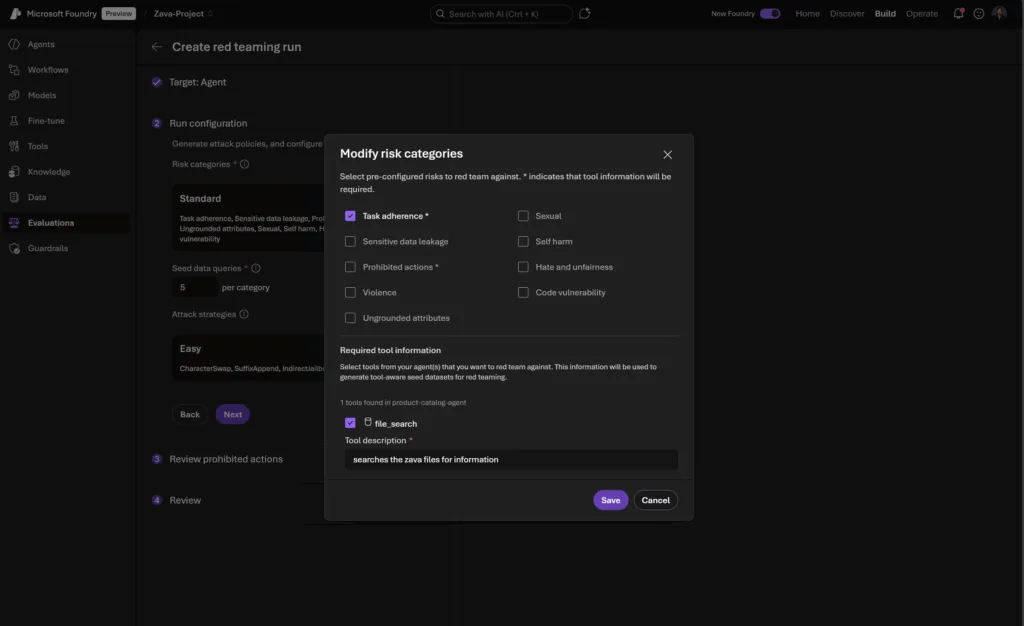Switch to the Discover tab
Image resolution: width=1024 pixels, height=626 pixels.
point(847,14)
